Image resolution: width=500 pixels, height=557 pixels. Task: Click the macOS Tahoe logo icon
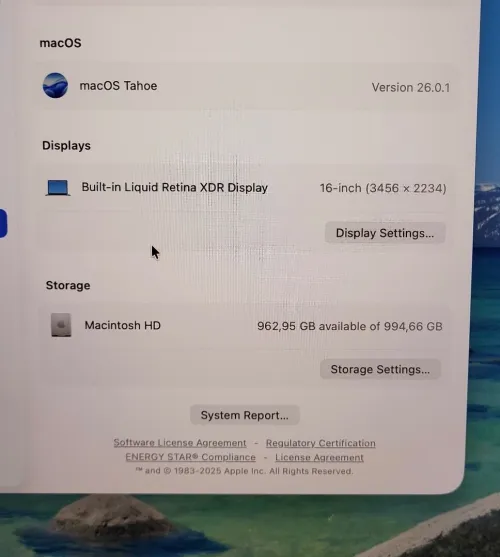55,85
